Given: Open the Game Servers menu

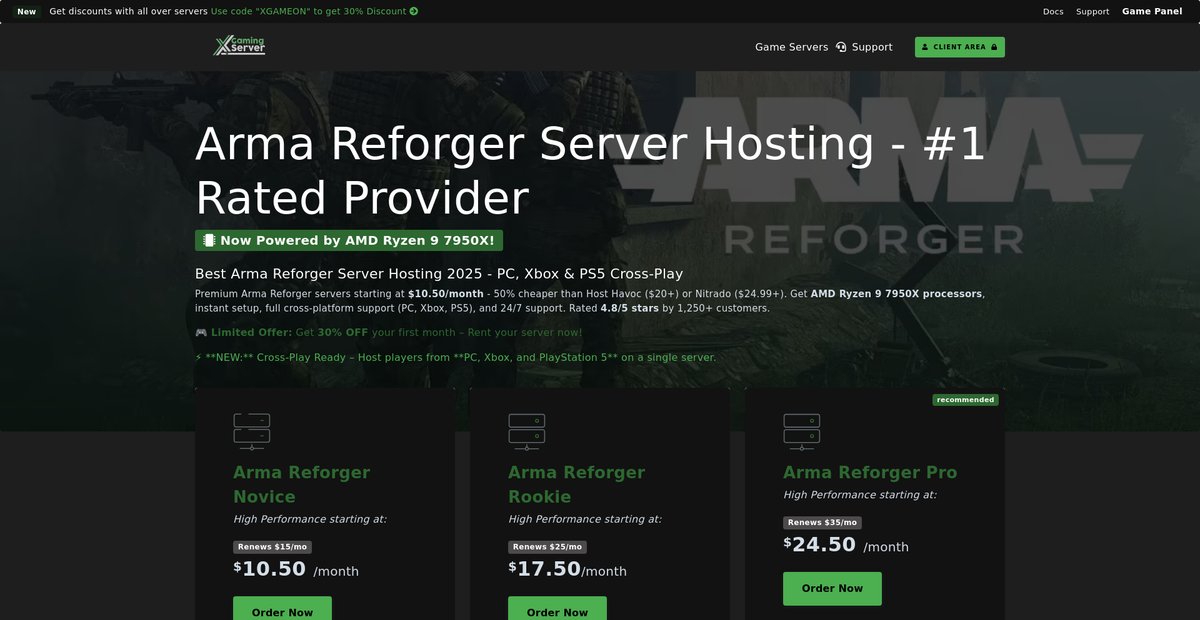Looking at the screenshot, I should coord(791,47).
